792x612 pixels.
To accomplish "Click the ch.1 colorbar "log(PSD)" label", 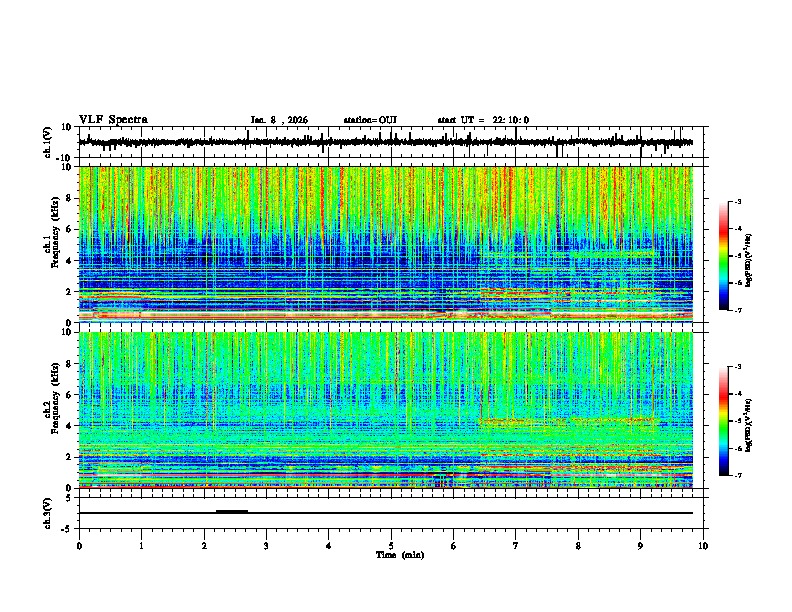I will pyautogui.click(x=749, y=260).
